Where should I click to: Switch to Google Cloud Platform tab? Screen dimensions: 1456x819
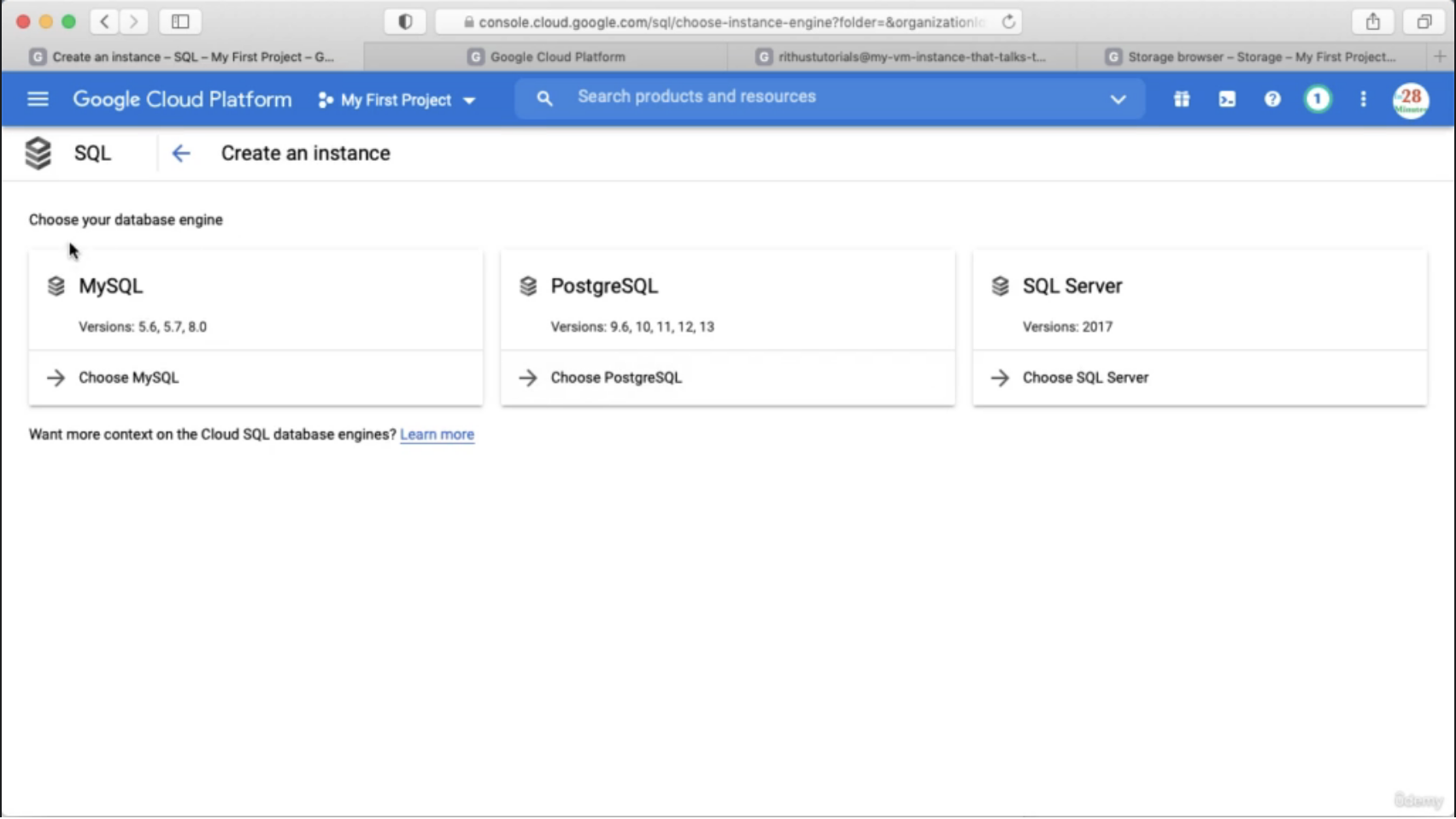click(546, 56)
